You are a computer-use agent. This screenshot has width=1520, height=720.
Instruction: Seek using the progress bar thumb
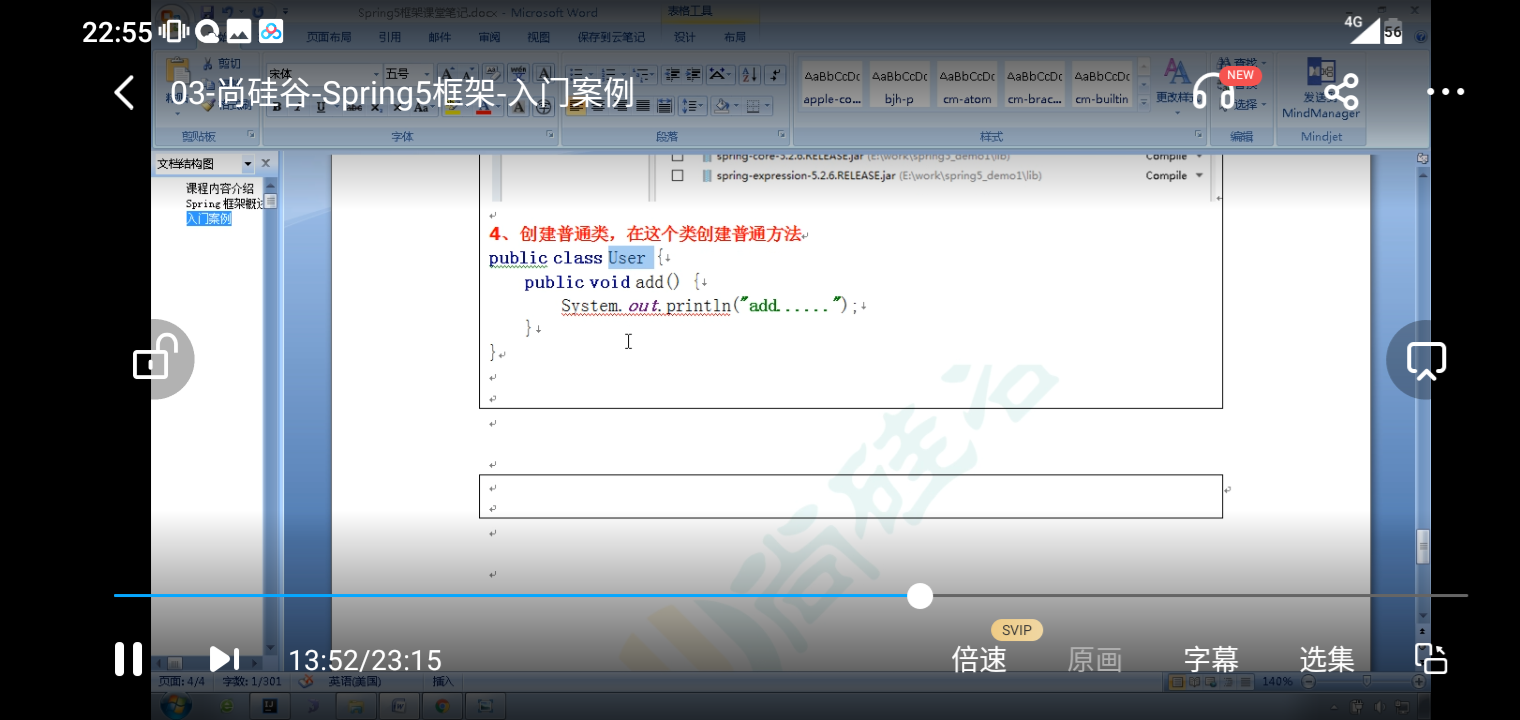click(x=920, y=596)
